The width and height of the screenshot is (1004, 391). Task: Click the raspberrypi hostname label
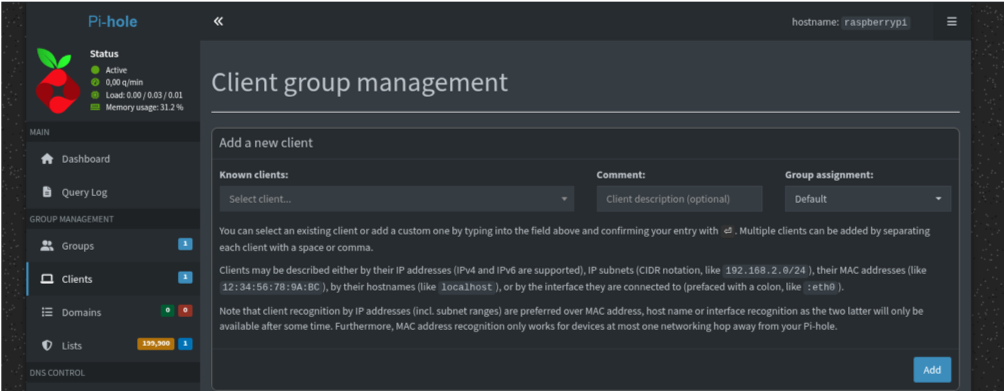pos(875,22)
